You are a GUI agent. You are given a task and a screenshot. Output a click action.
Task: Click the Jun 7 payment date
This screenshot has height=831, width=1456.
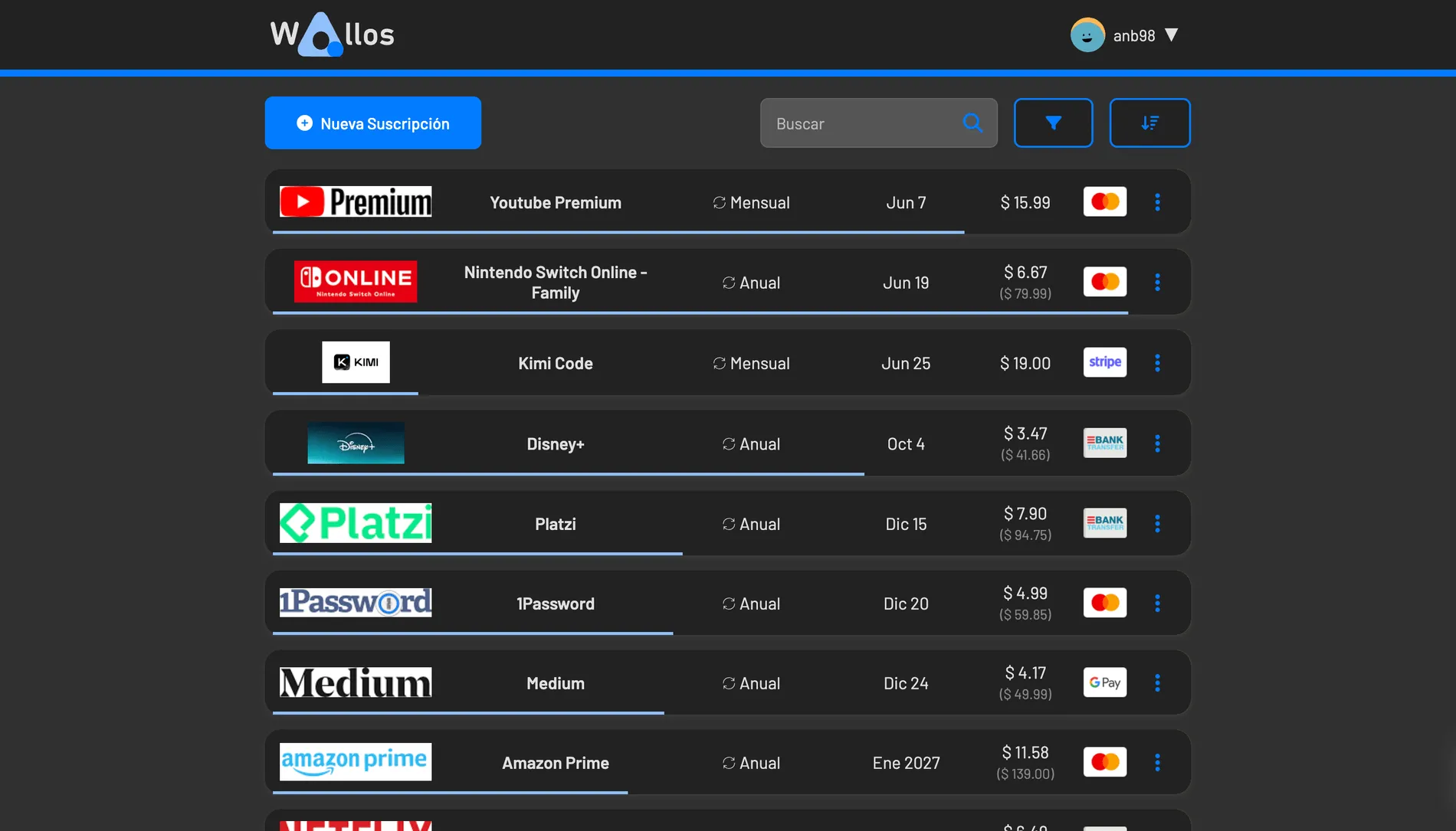(x=906, y=202)
